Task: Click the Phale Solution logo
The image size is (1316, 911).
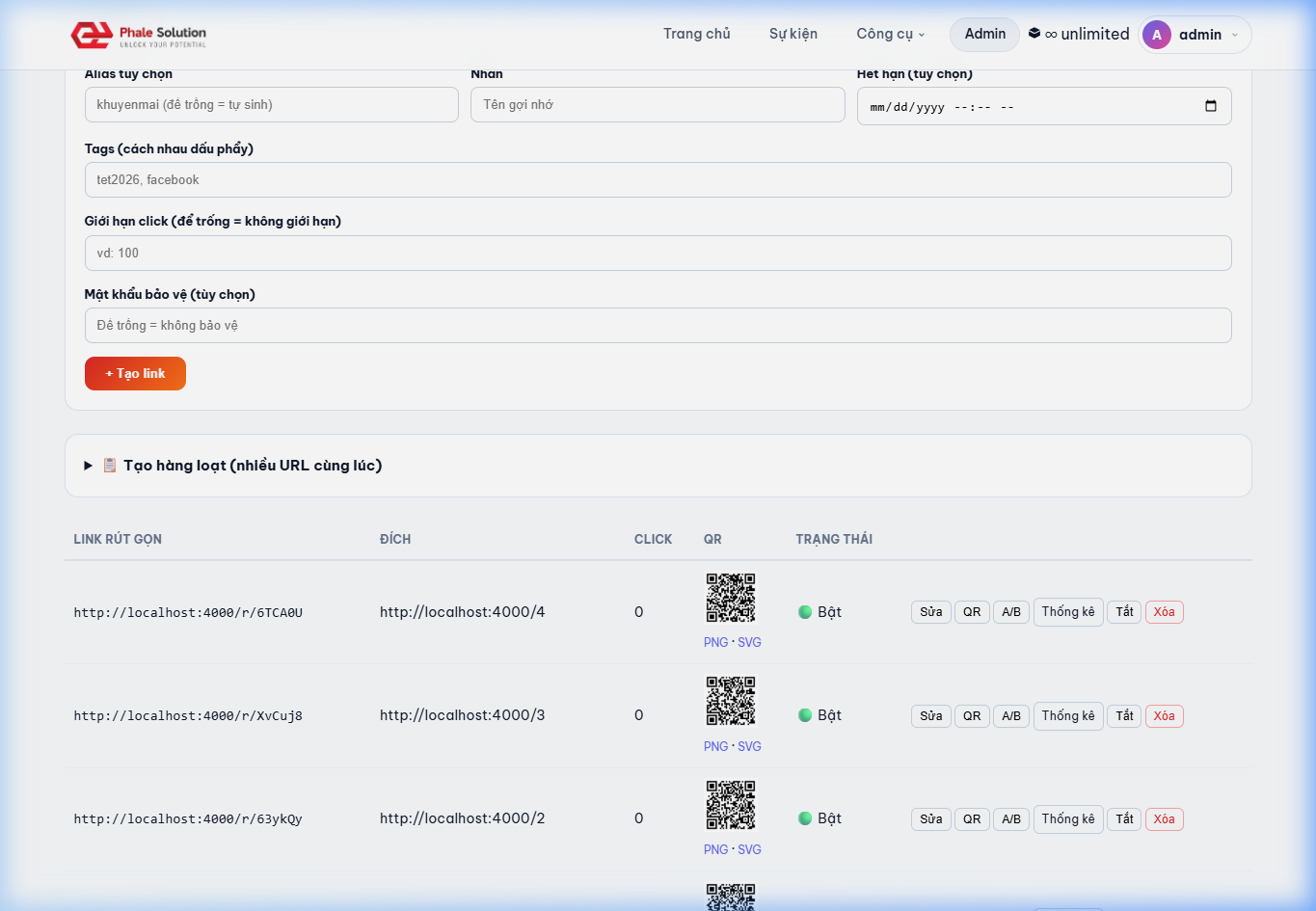Action: (139, 36)
